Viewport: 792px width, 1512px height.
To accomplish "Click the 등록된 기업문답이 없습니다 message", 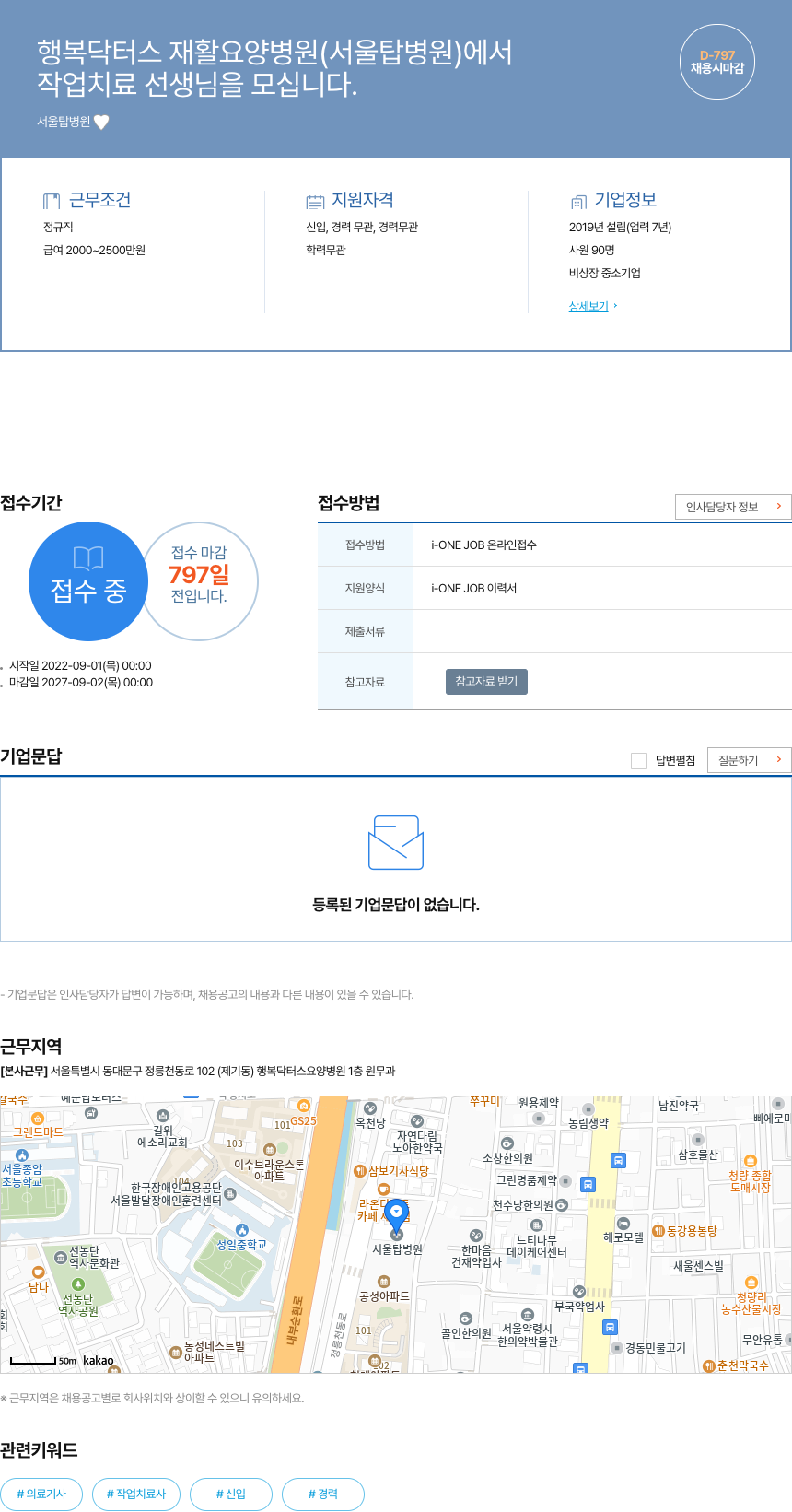I will tap(396, 905).
